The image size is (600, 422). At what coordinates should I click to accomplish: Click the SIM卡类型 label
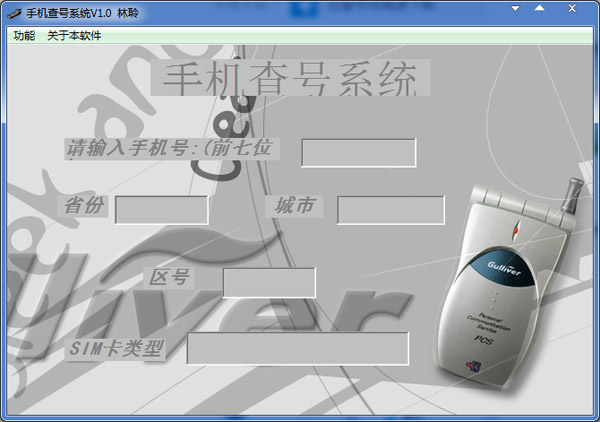(x=114, y=349)
